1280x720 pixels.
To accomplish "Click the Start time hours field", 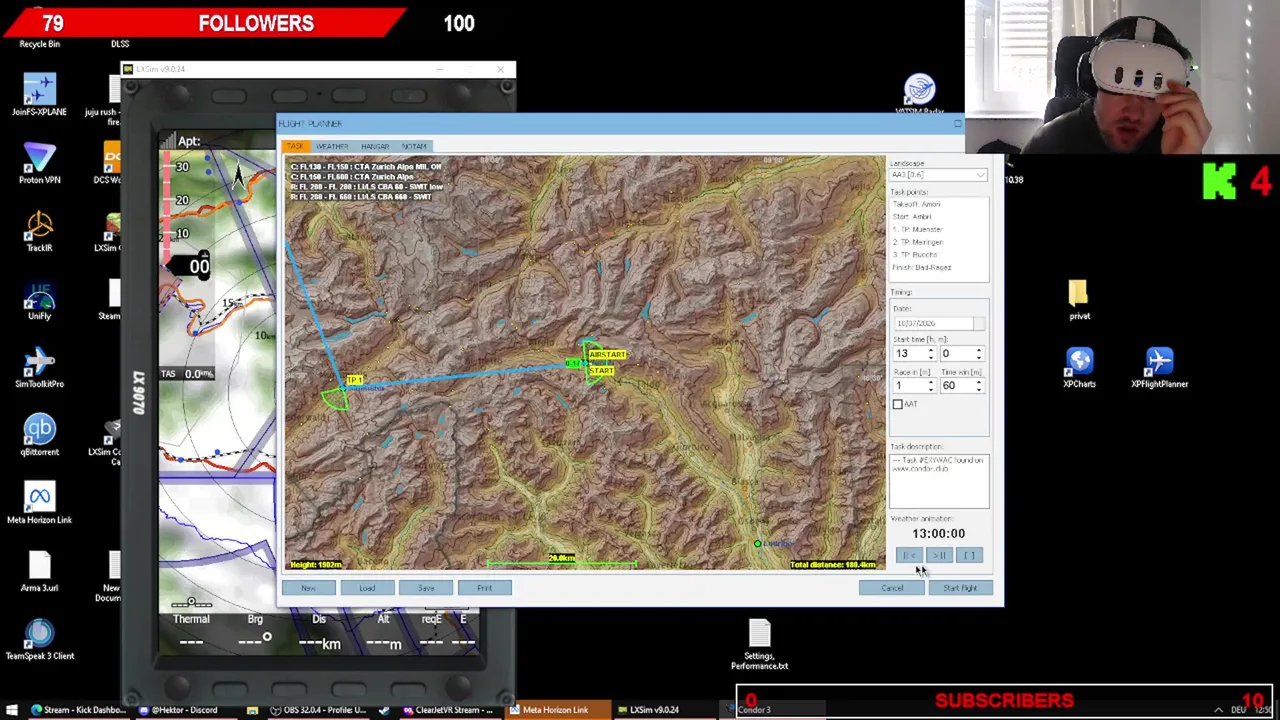I will click(909, 354).
